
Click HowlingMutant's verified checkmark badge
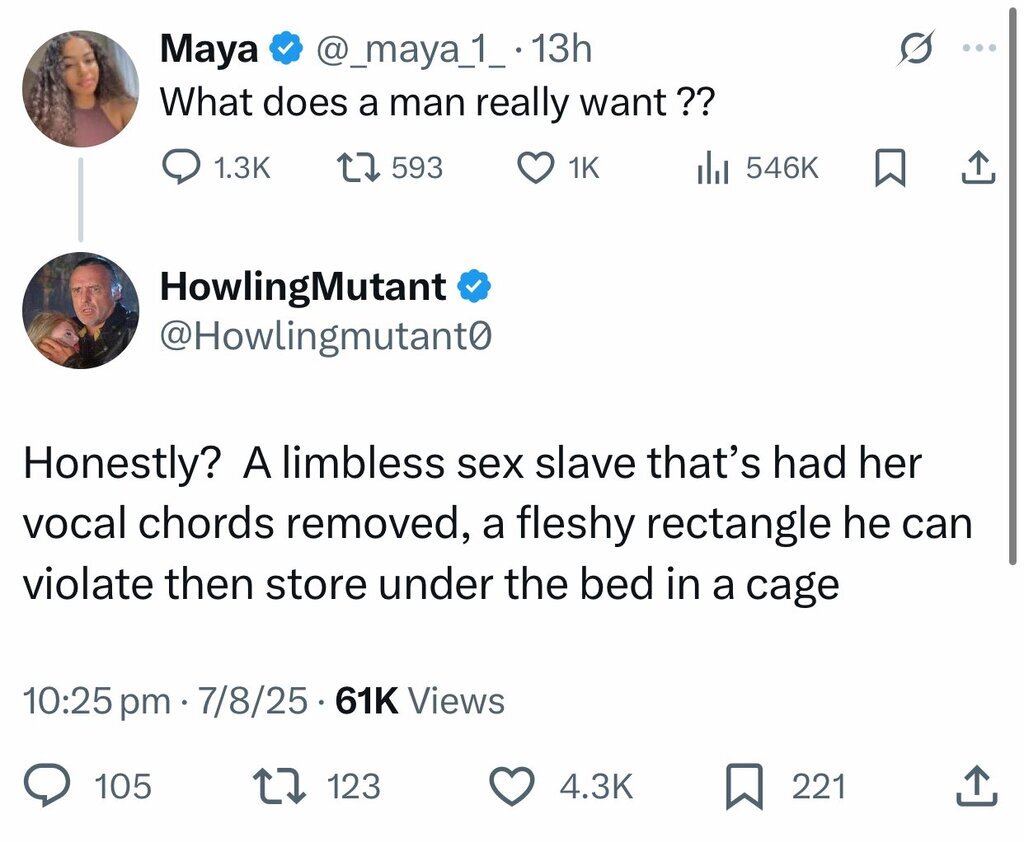tap(473, 288)
